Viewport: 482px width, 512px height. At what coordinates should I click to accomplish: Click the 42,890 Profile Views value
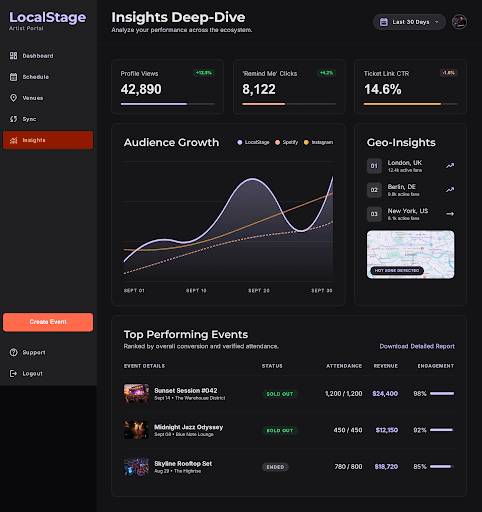[x=141, y=89]
